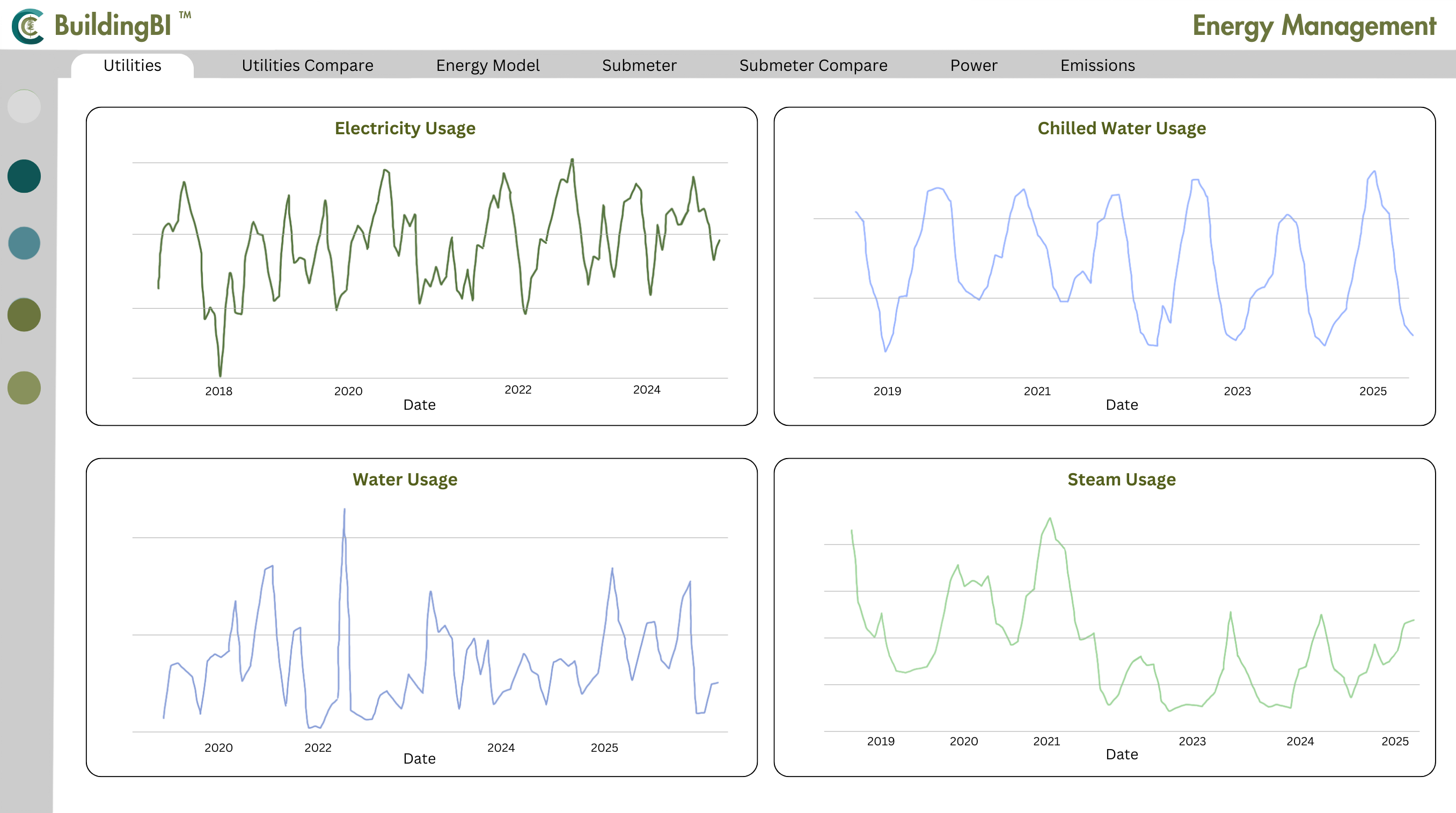Click the Chilled Water Usage title

pos(1122,128)
